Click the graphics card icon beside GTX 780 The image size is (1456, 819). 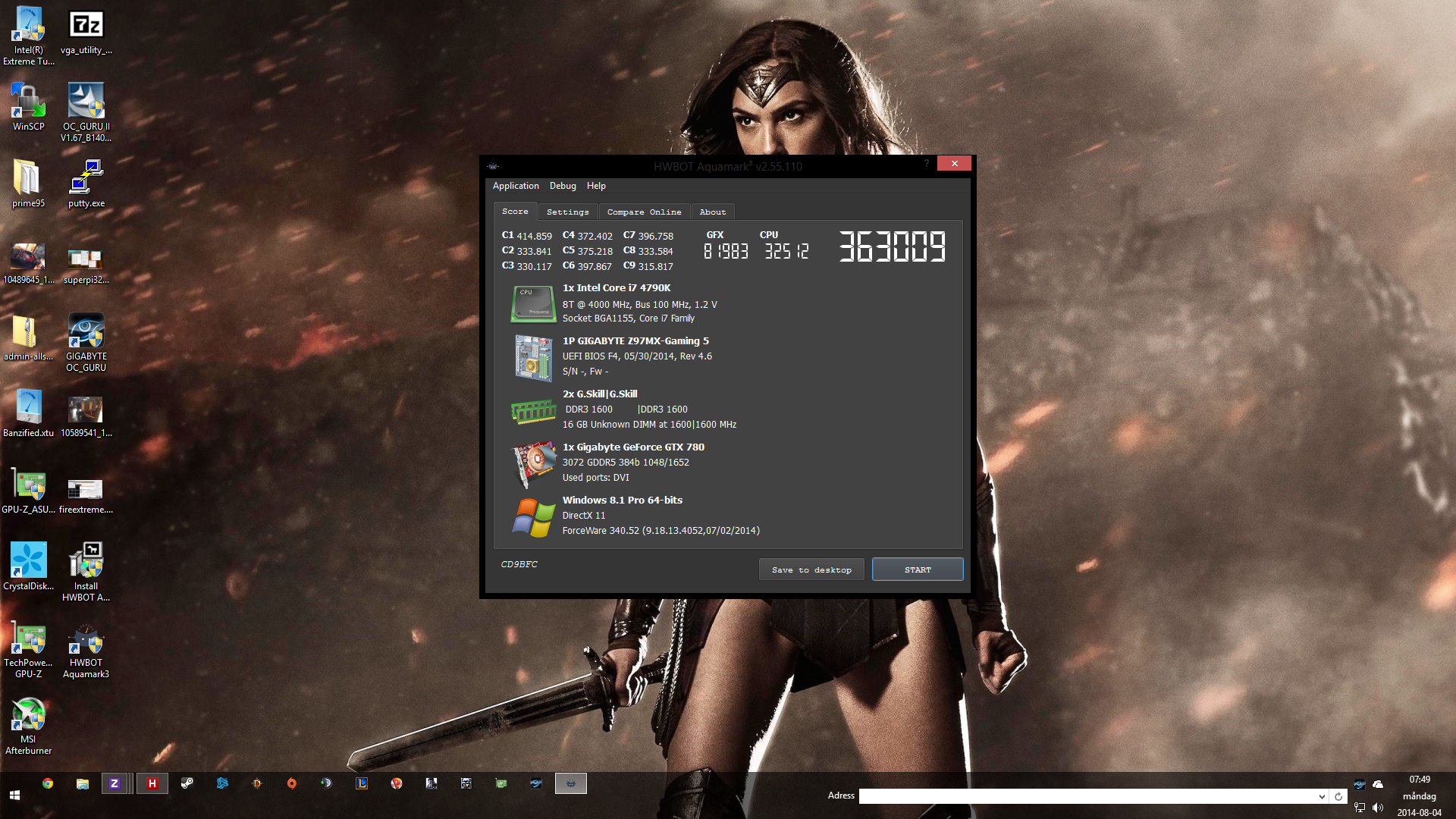pyautogui.click(x=534, y=463)
